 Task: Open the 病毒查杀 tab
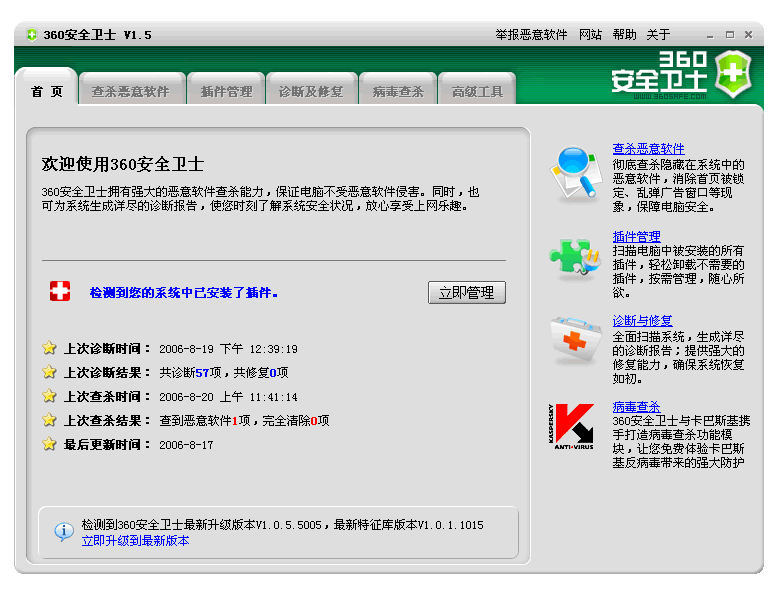(398, 90)
